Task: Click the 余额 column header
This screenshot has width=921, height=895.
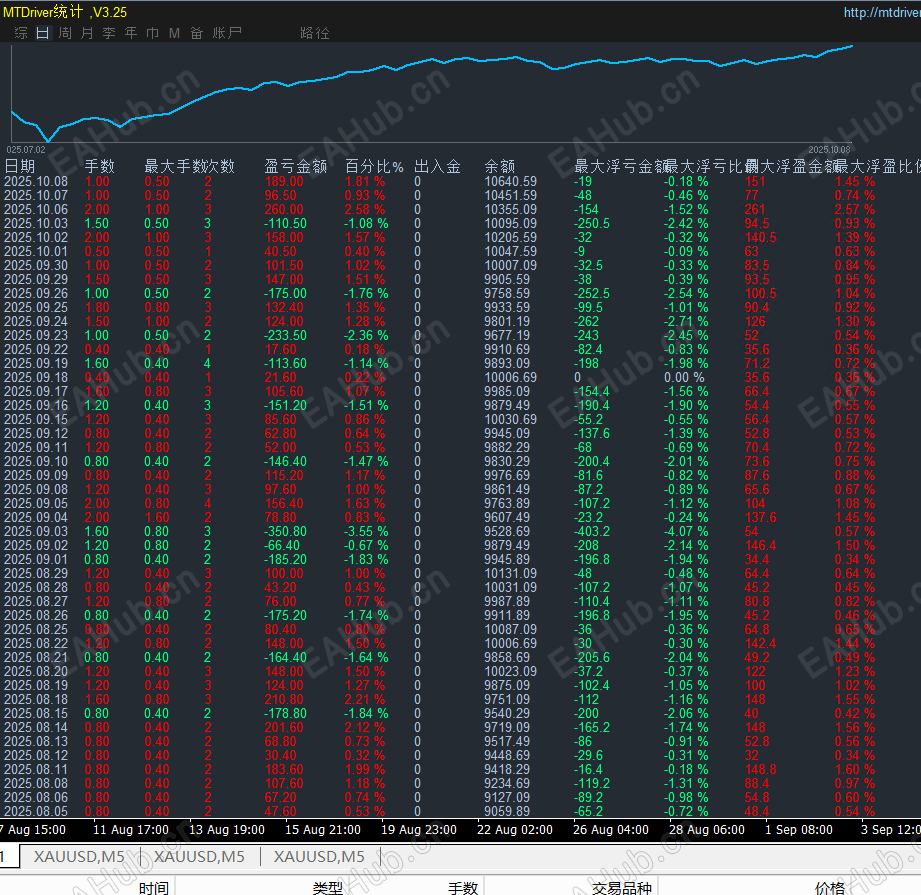Action: (x=500, y=166)
